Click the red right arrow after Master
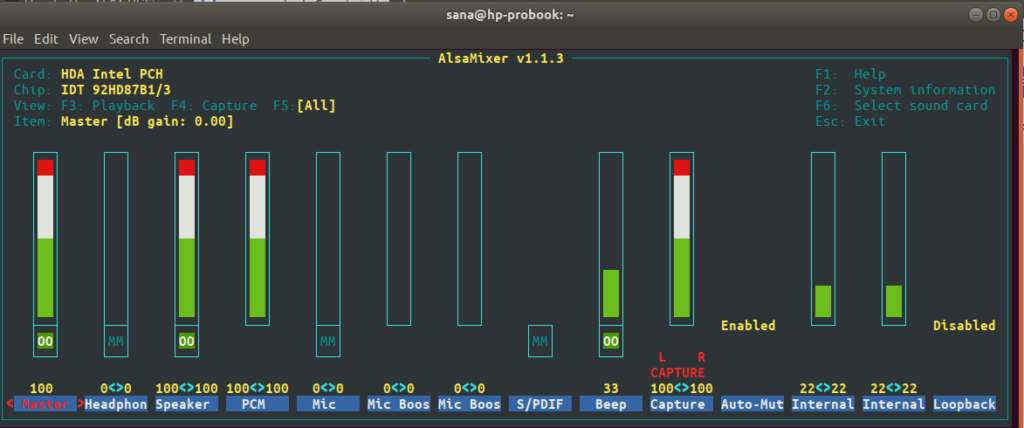Viewport: 1024px width, 428px height. [x=81, y=404]
